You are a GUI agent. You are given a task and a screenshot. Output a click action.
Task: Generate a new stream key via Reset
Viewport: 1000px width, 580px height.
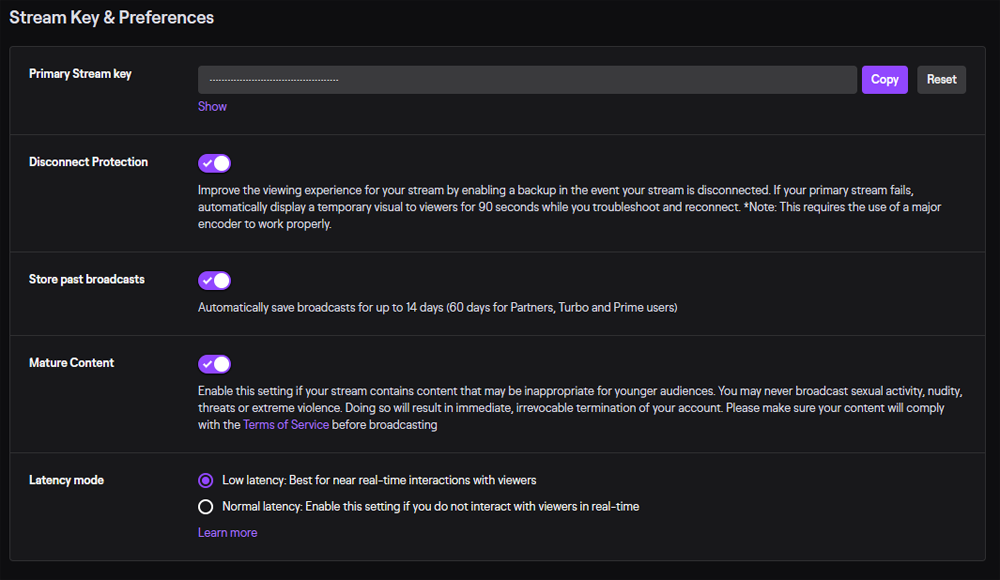click(941, 79)
